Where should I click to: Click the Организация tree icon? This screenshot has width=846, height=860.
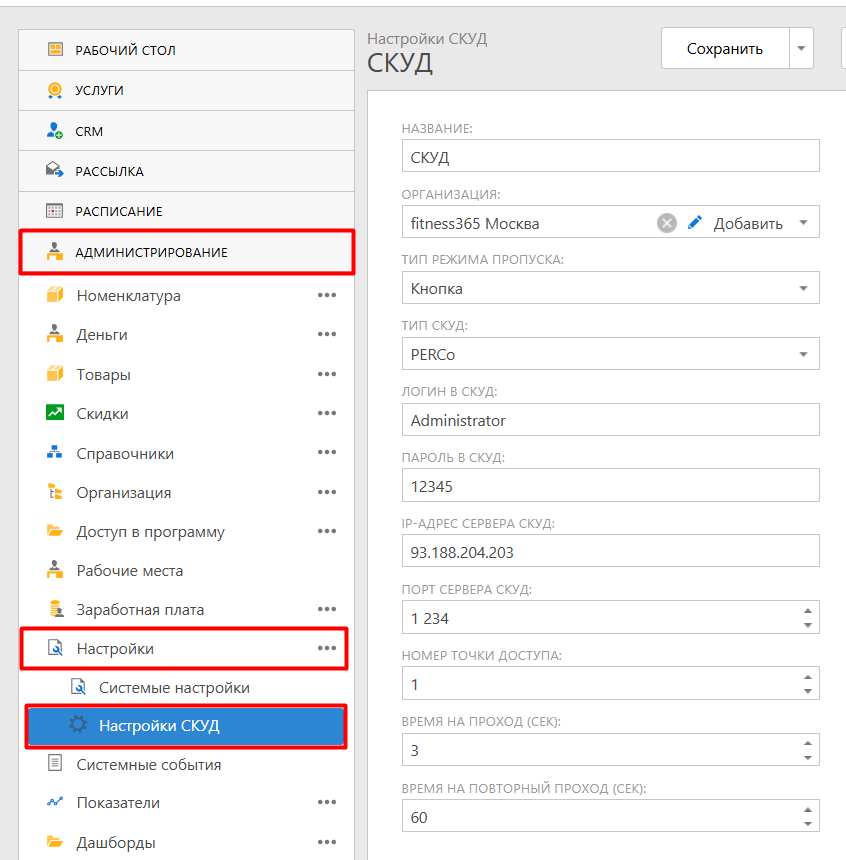pyautogui.click(x=55, y=492)
